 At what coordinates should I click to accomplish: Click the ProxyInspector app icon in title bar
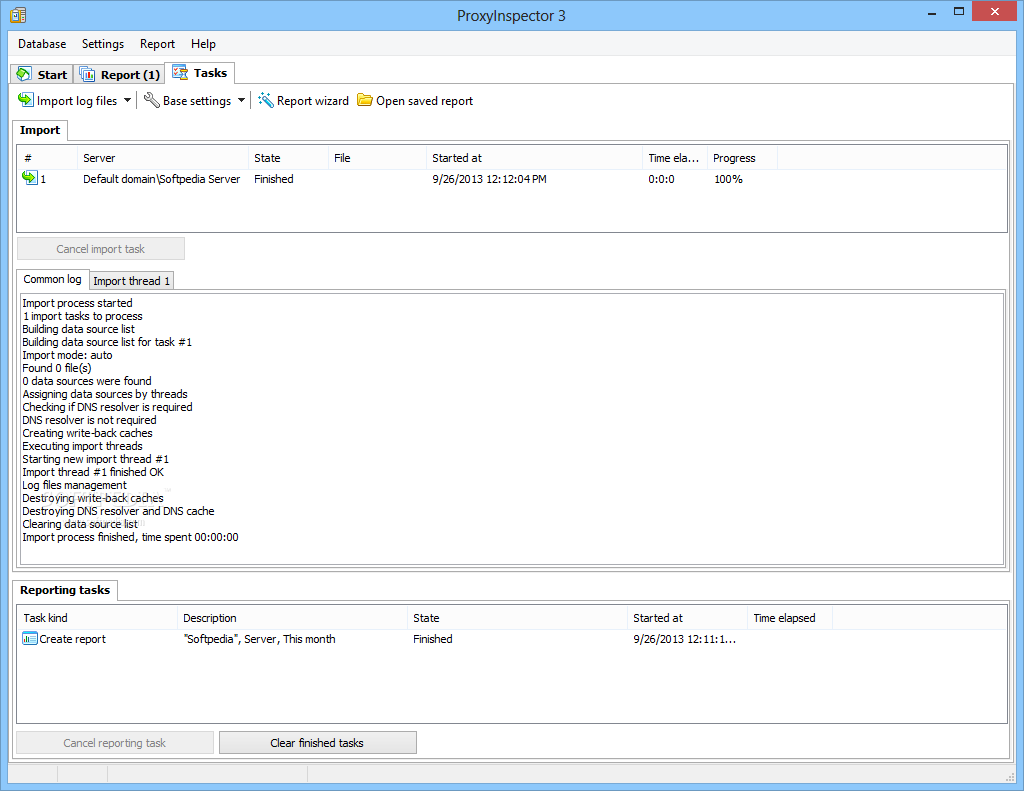pos(18,15)
